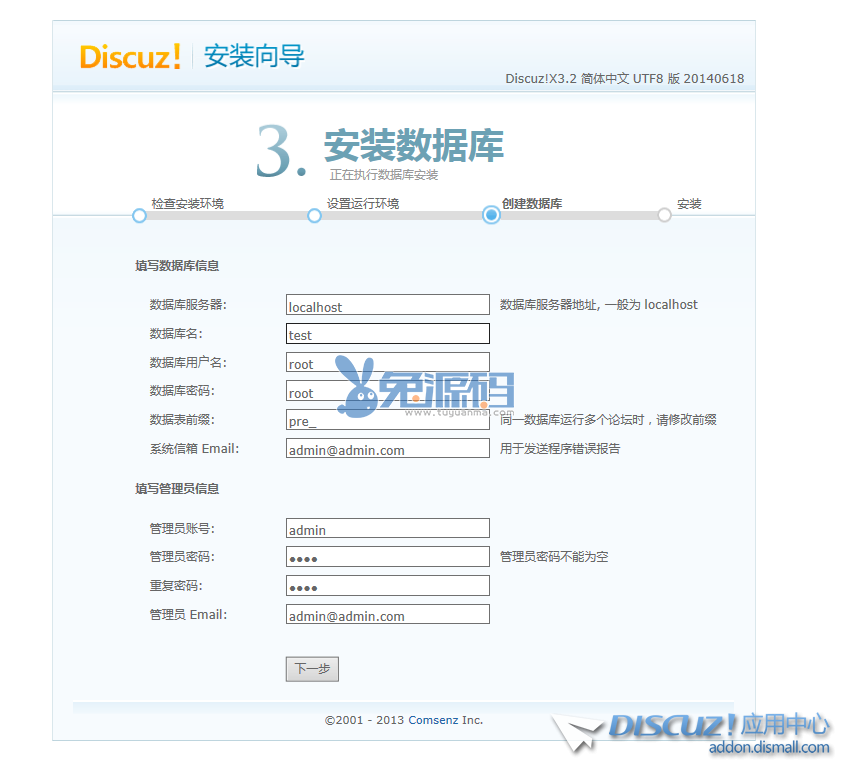Click the active 创建数据库 step marker
This screenshot has height=773, width=848.
491,215
